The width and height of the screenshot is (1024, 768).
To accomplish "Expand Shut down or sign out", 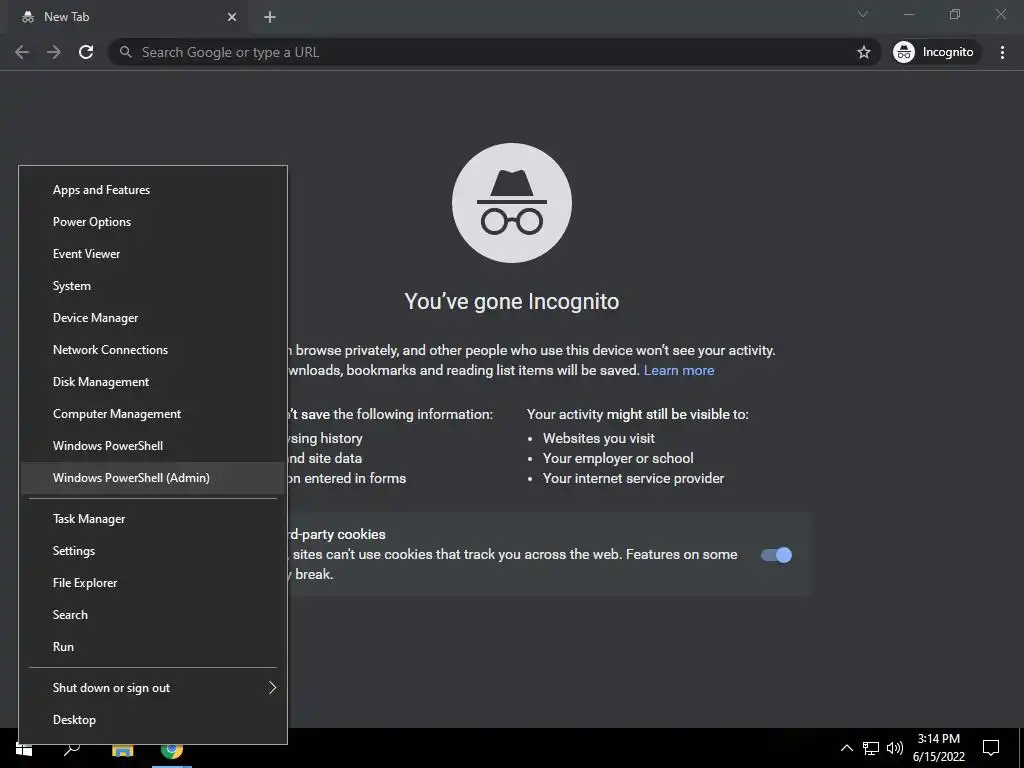I will click(x=153, y=688).
